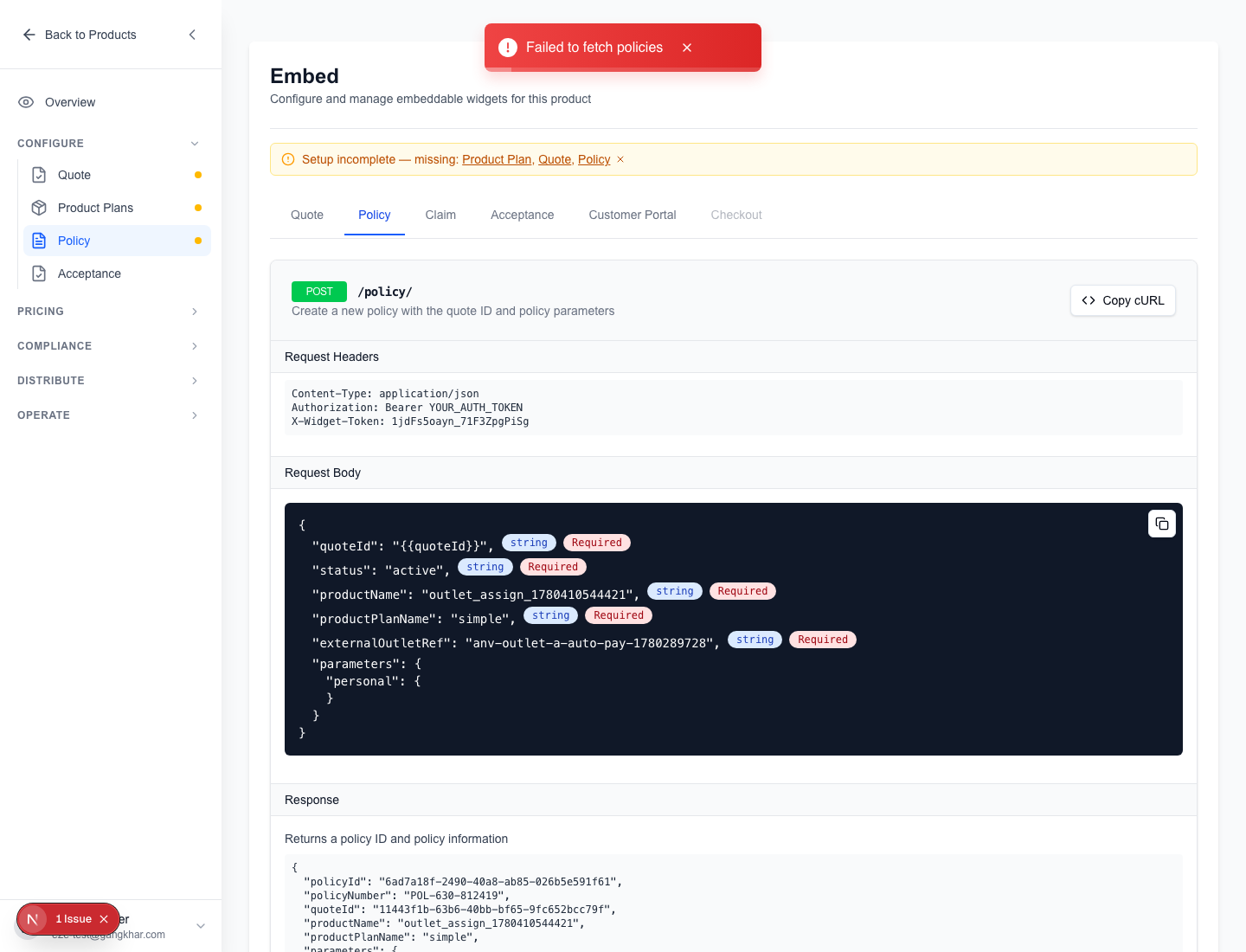
Task: Open the user account dropdown chevron
Action: pos(201,926)
